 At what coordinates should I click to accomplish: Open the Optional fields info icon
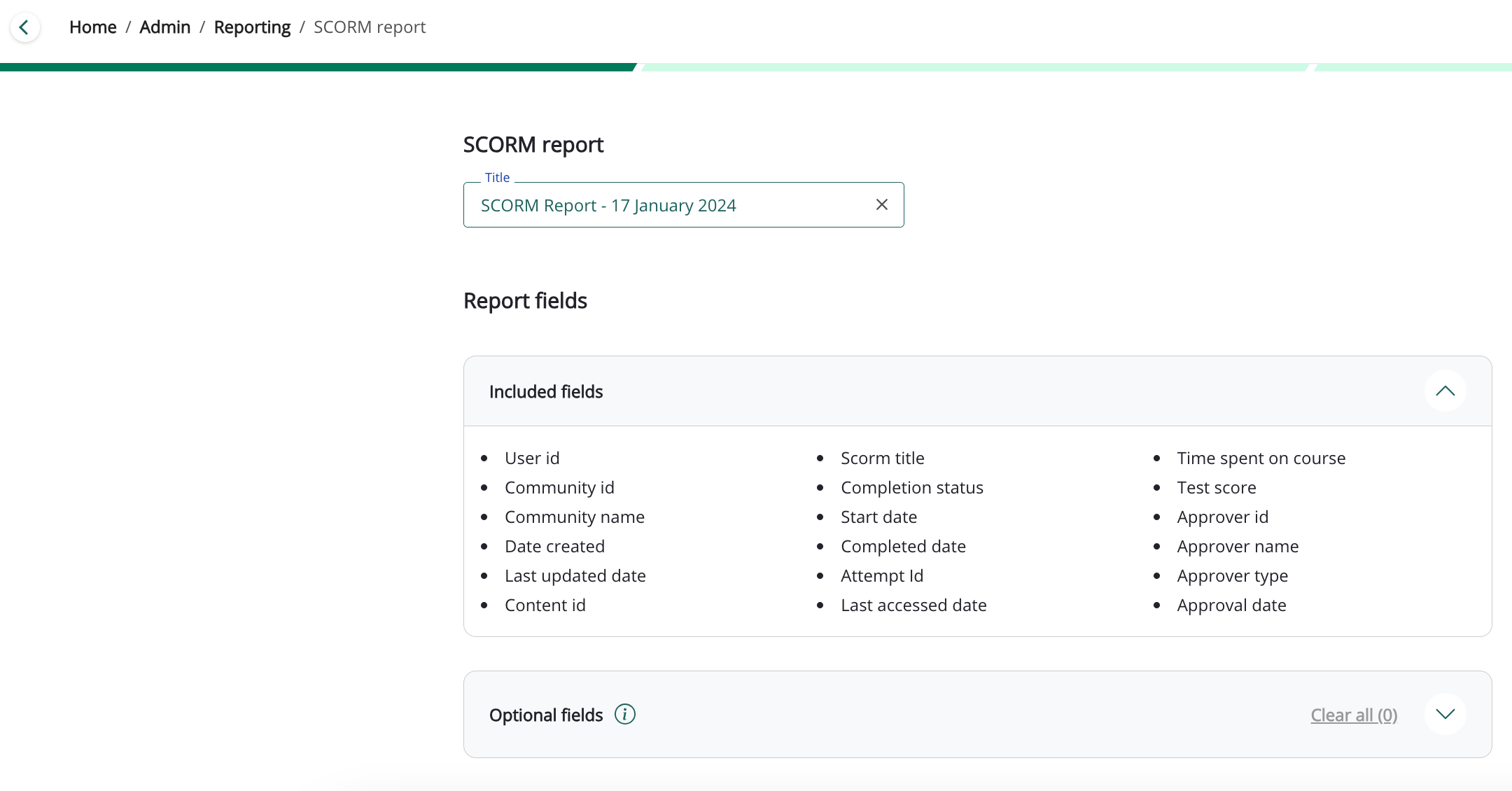coord(624,714)
